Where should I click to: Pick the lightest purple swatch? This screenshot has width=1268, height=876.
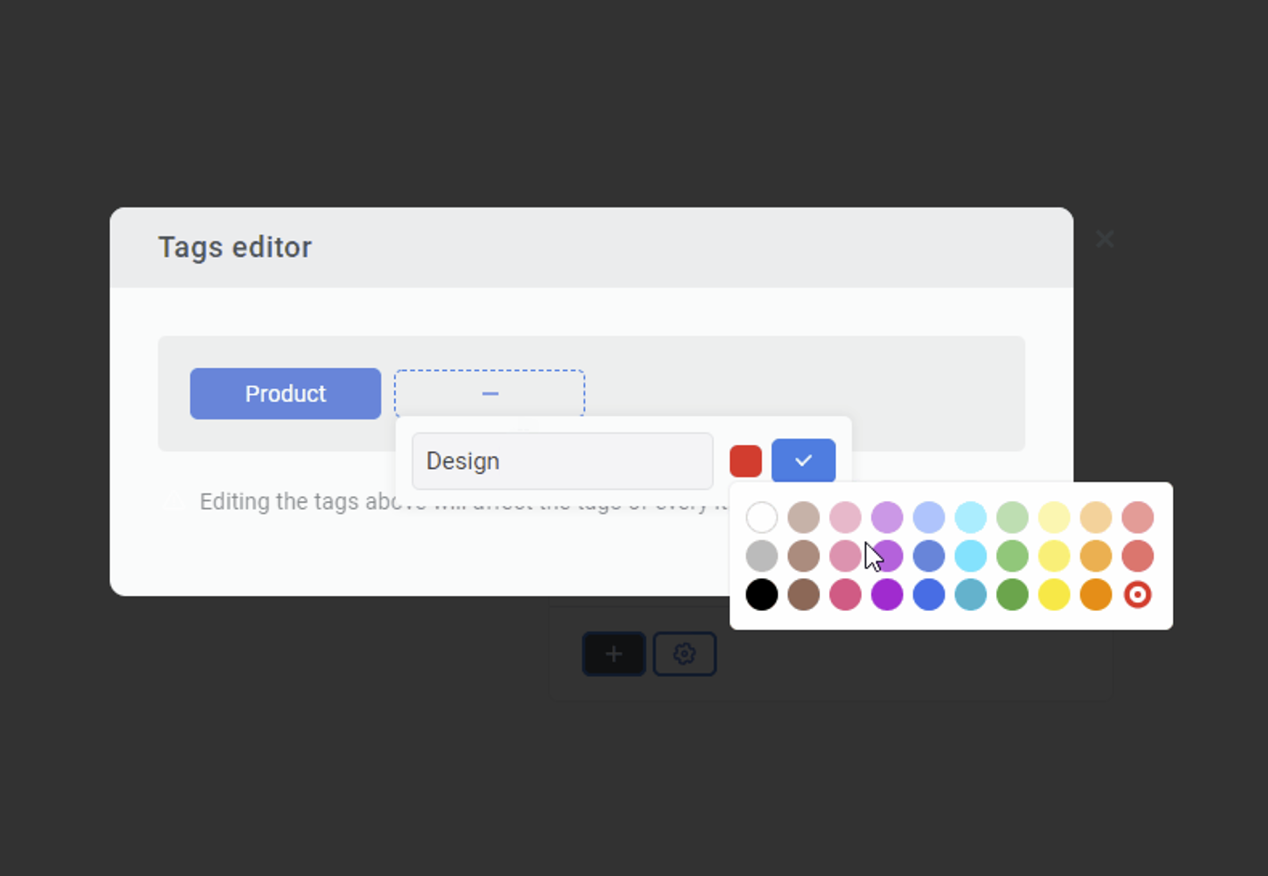pyautogui.click(x=887, y=517)
